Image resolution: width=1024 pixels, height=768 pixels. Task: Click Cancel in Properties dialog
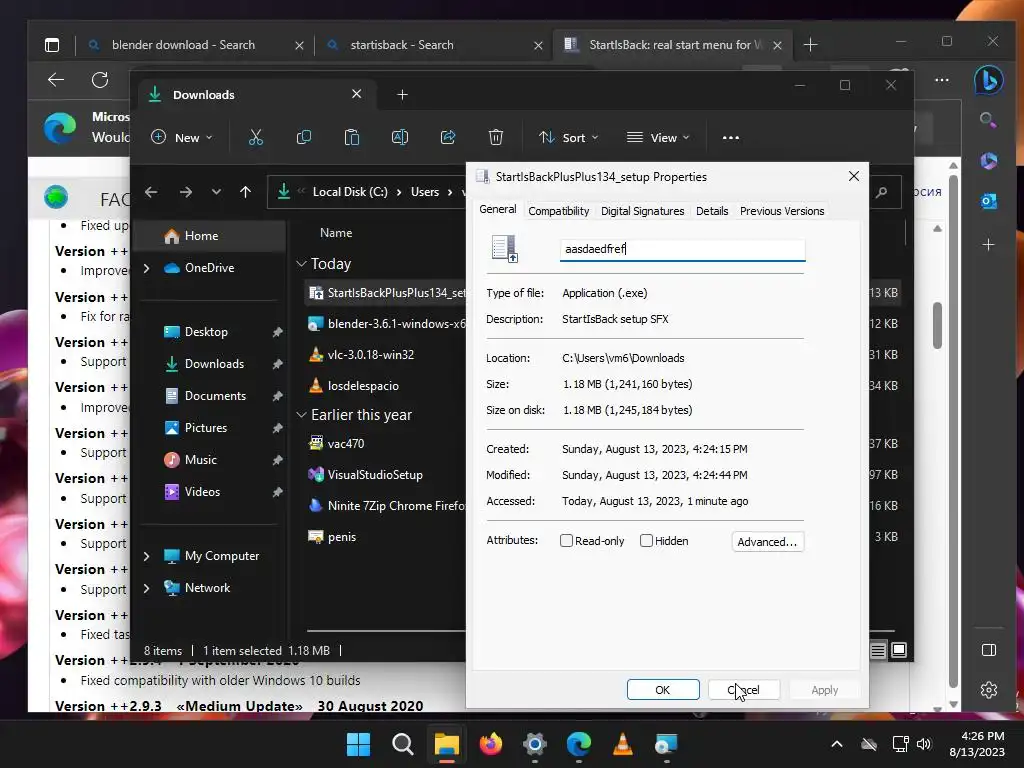tap(744, 690)
